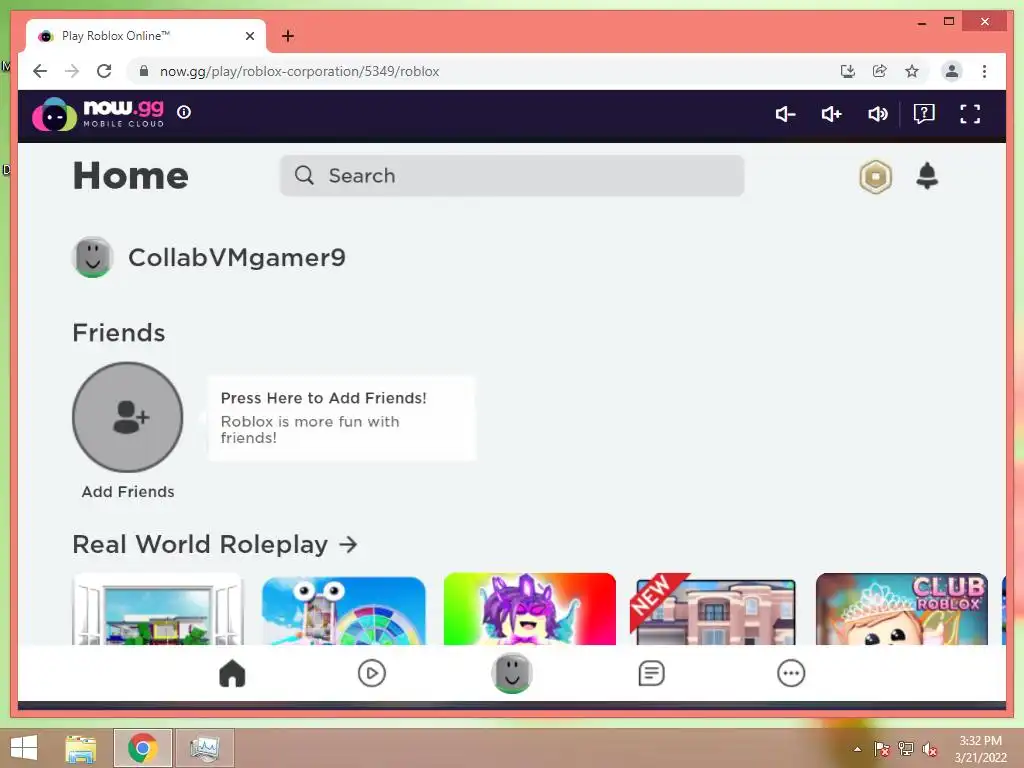
Task: Select the Play Roblox Online tab
Action: click(146, 36)
